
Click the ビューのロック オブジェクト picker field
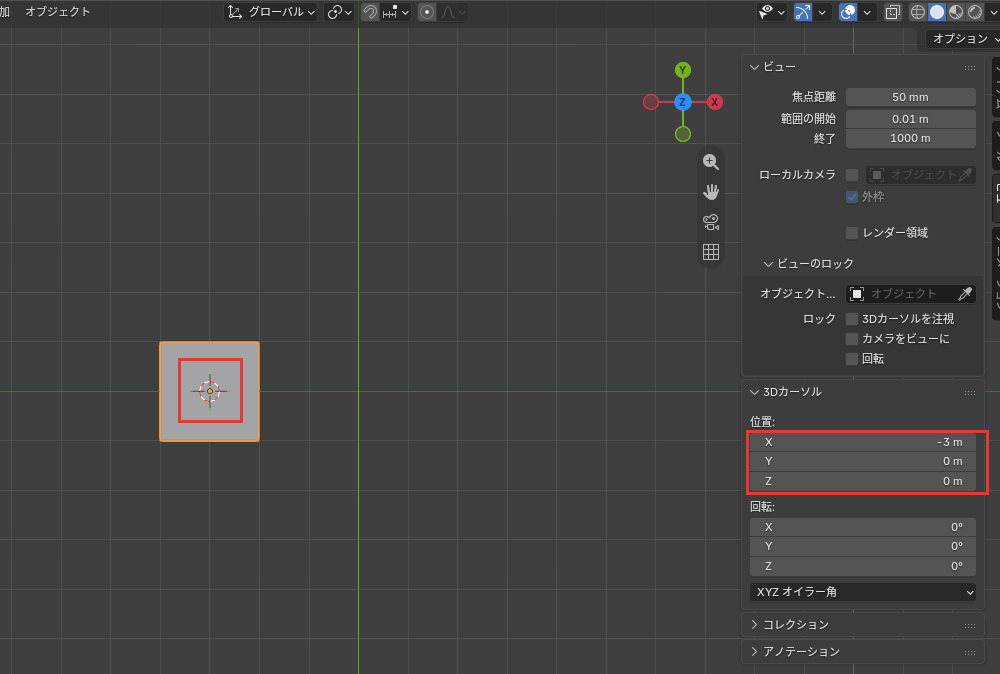pyautogui.click(x=902, y=293)
